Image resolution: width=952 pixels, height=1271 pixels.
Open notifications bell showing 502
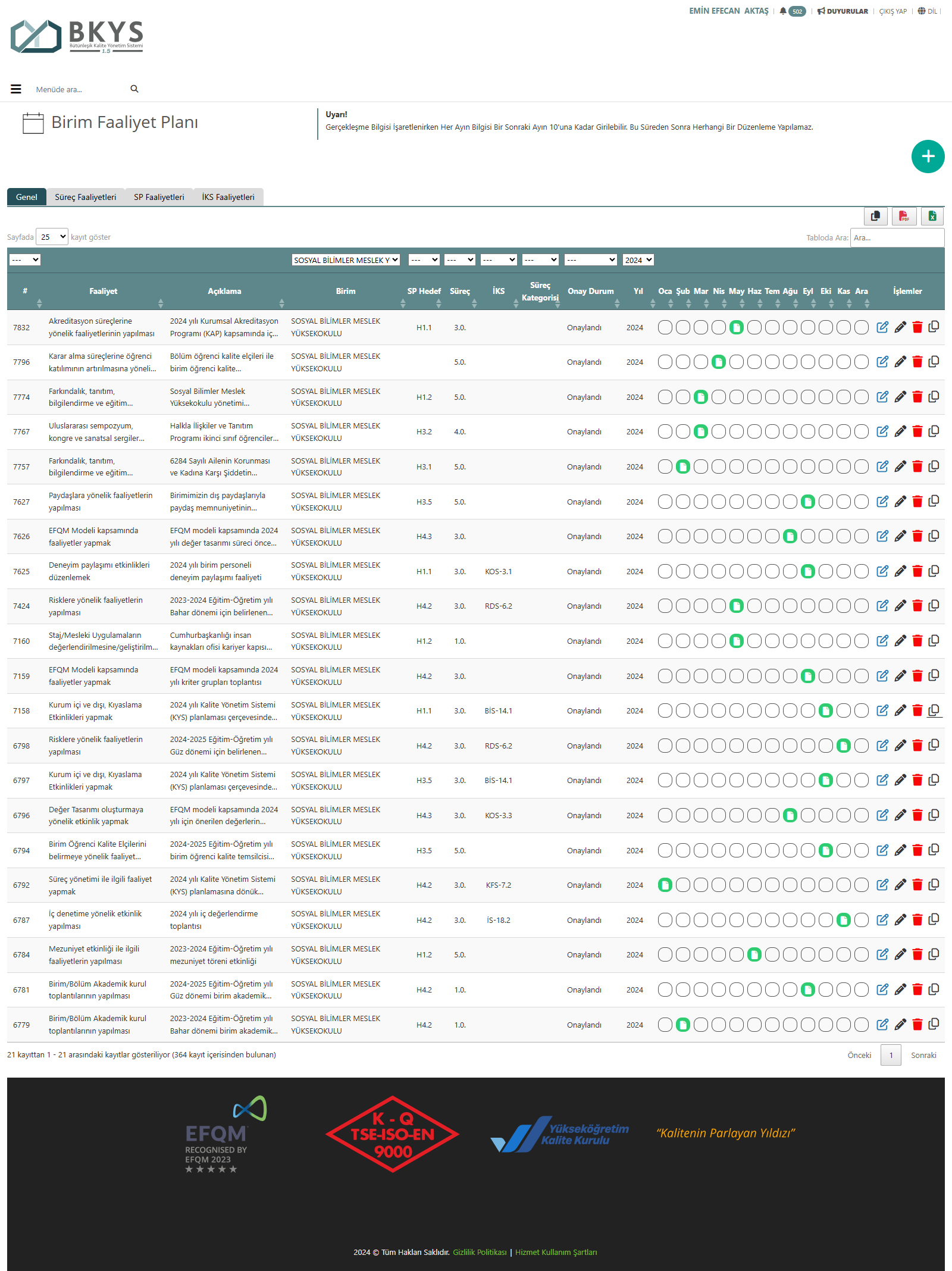tap(792, 11)
